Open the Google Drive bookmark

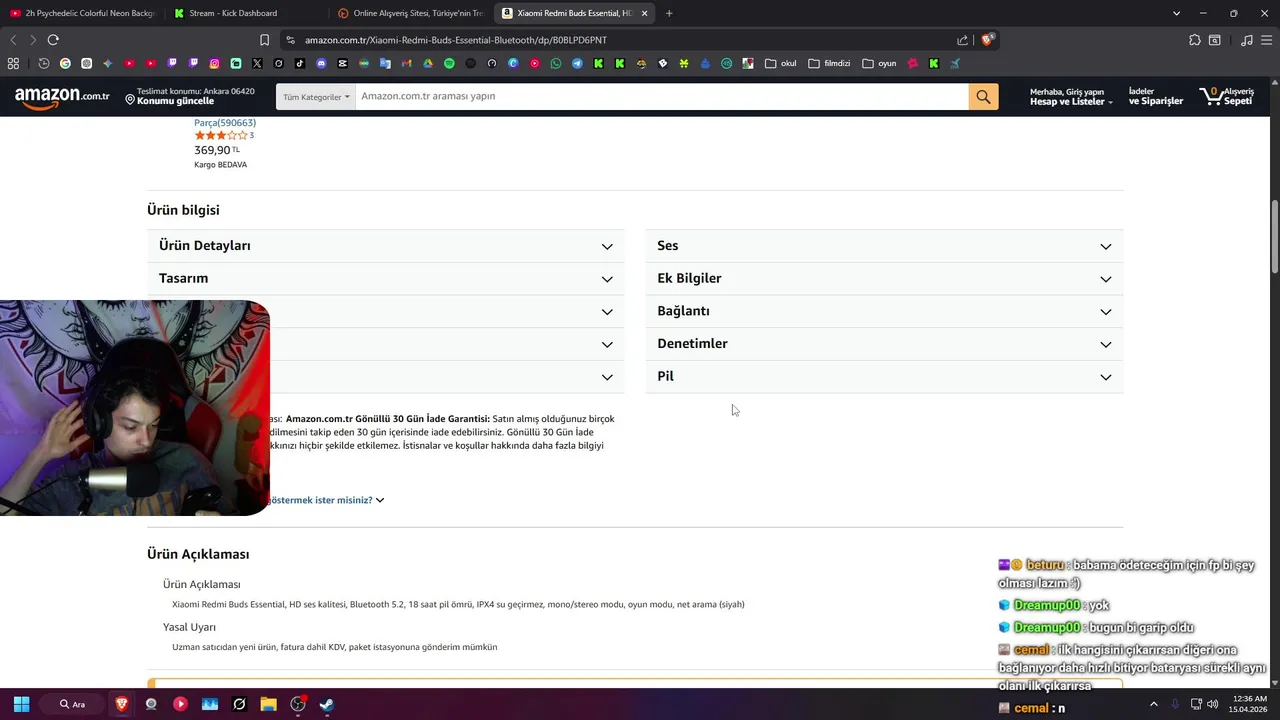[x=428, y=63]
